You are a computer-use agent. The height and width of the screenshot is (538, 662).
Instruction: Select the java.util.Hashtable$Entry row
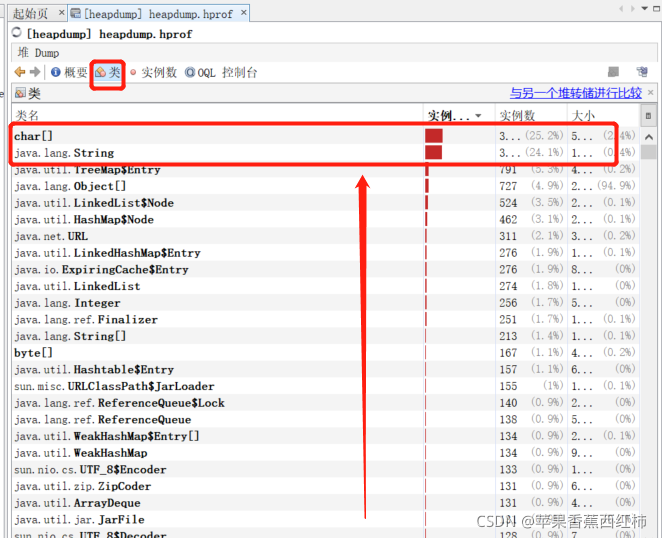tap(325, 370)
